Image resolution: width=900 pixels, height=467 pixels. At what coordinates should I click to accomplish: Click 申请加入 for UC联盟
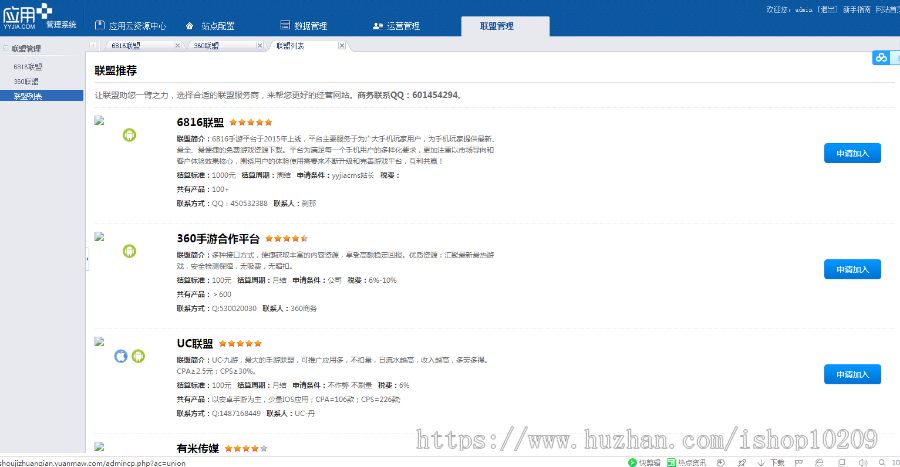pyautogui.click(x=852, y=374)
